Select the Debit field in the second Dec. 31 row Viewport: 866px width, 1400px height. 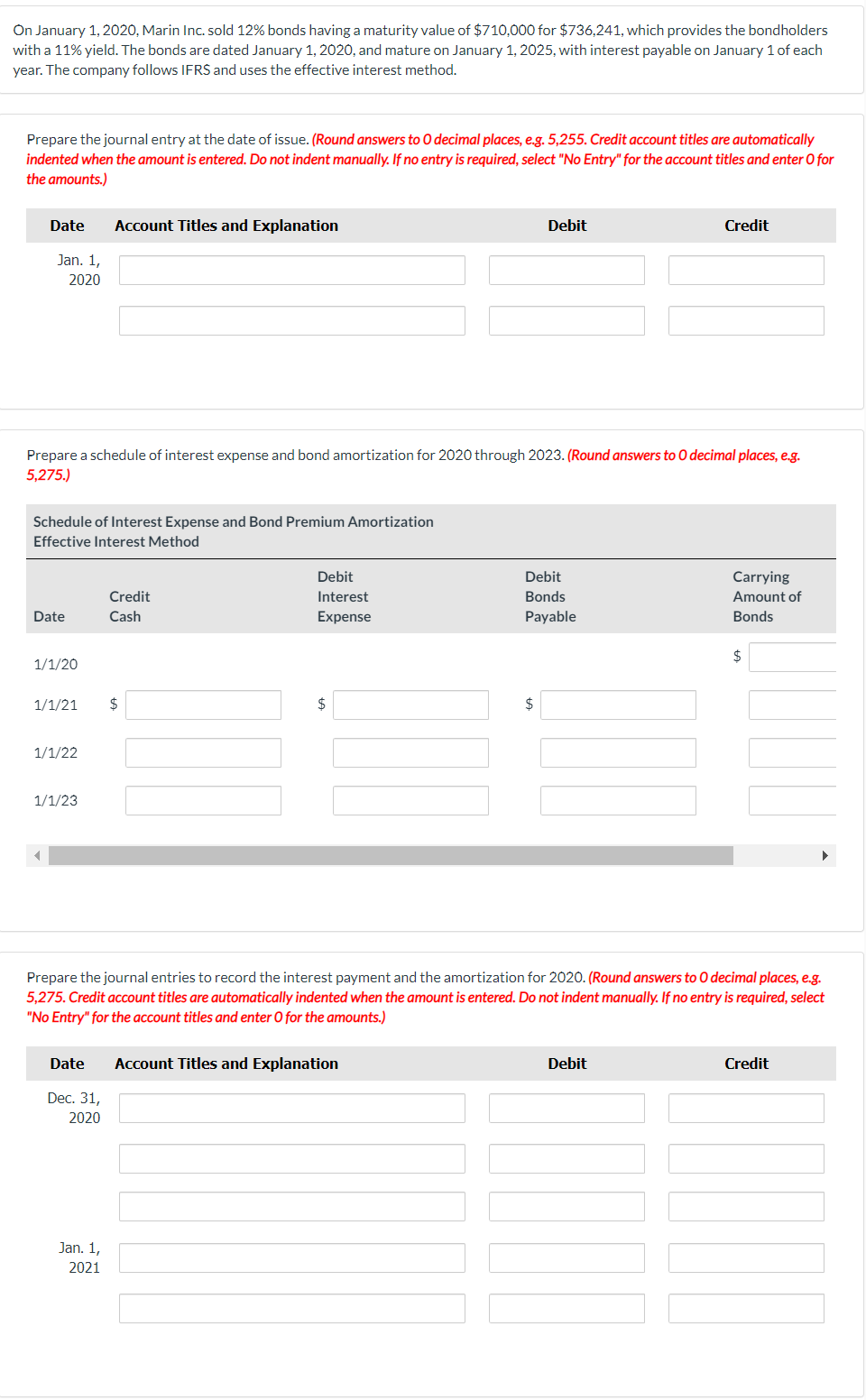click(x=566, y=1157)
